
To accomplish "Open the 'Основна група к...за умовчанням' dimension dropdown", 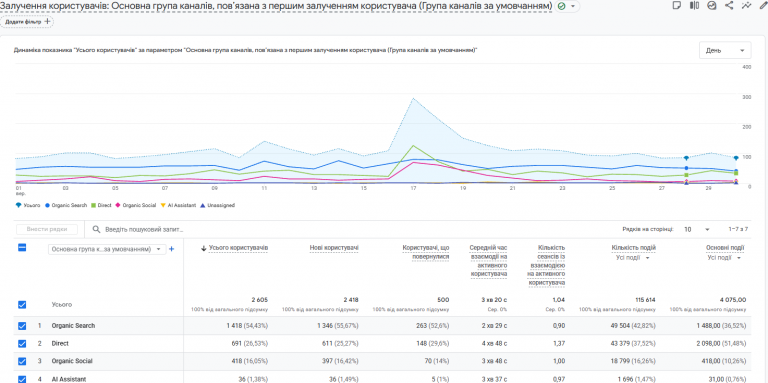I will coord(107,249).
